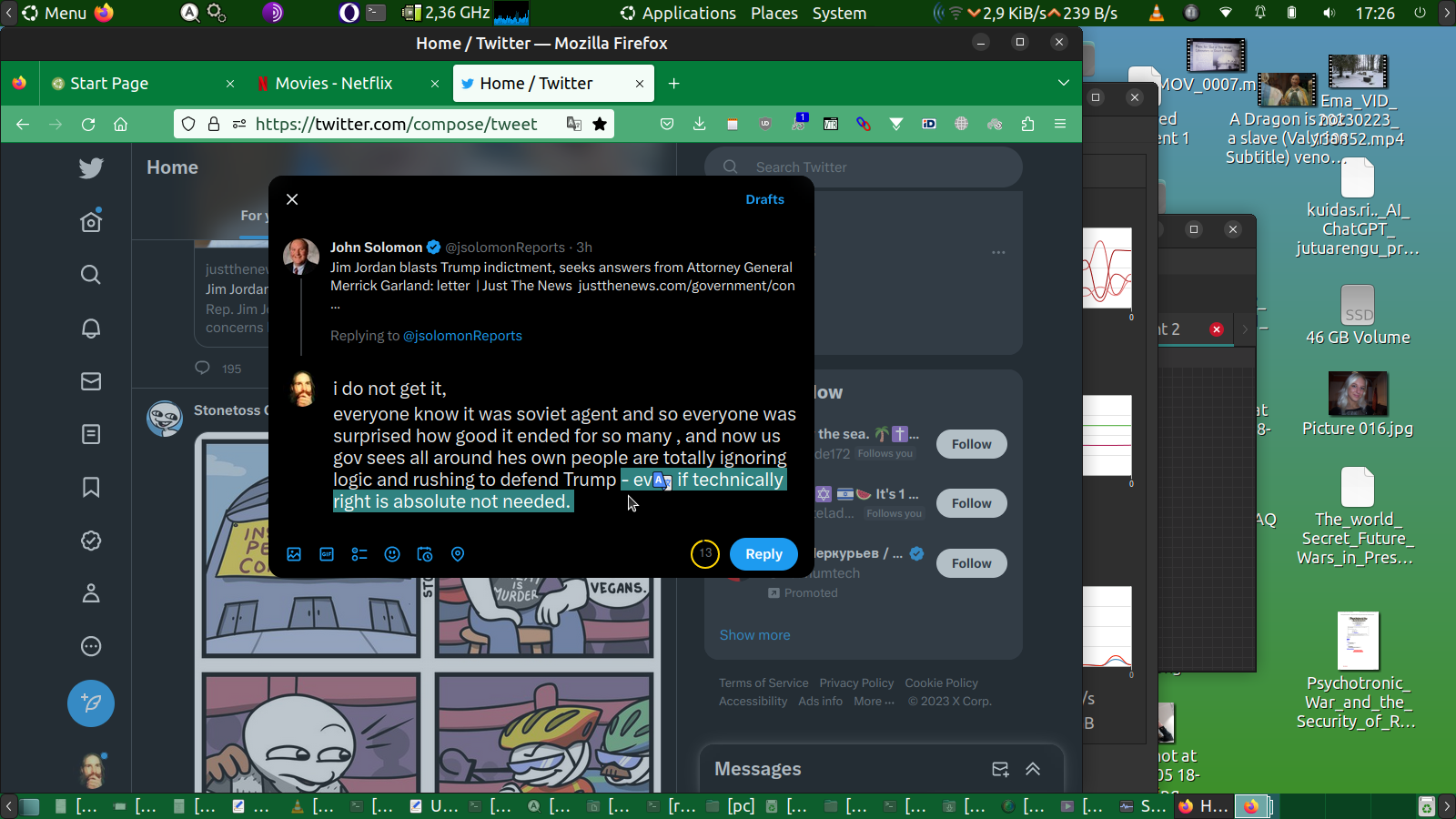
Task: Open the Places panel menu
Action: tap(774, 13)
